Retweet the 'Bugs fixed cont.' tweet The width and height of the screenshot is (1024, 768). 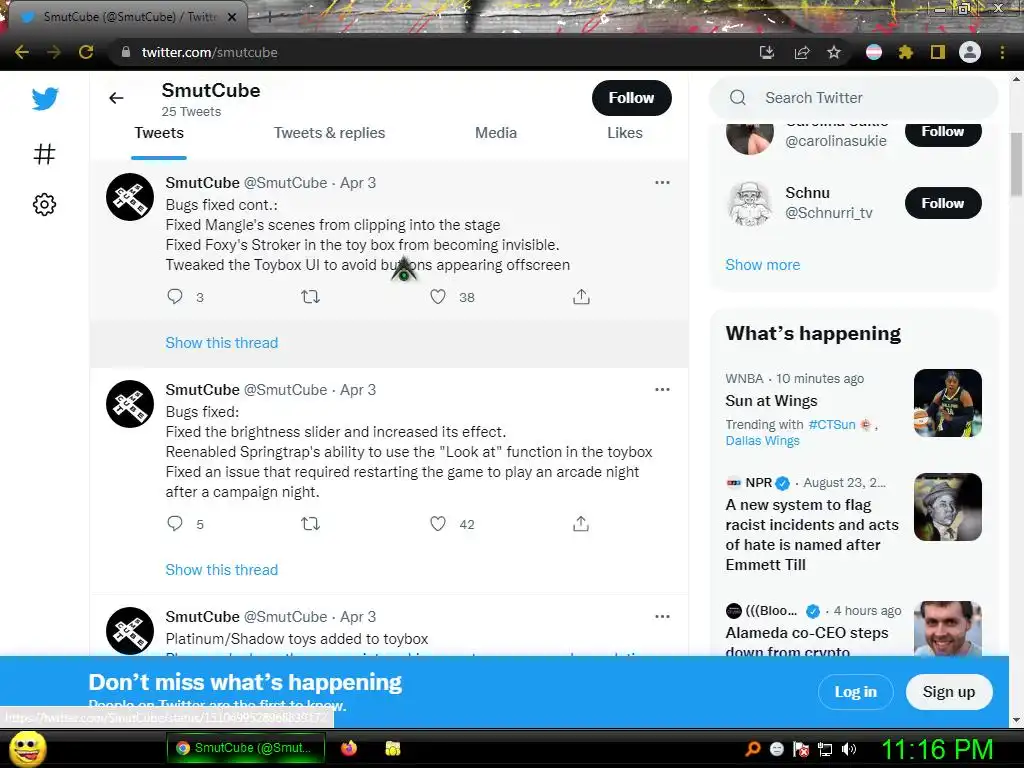310,296
